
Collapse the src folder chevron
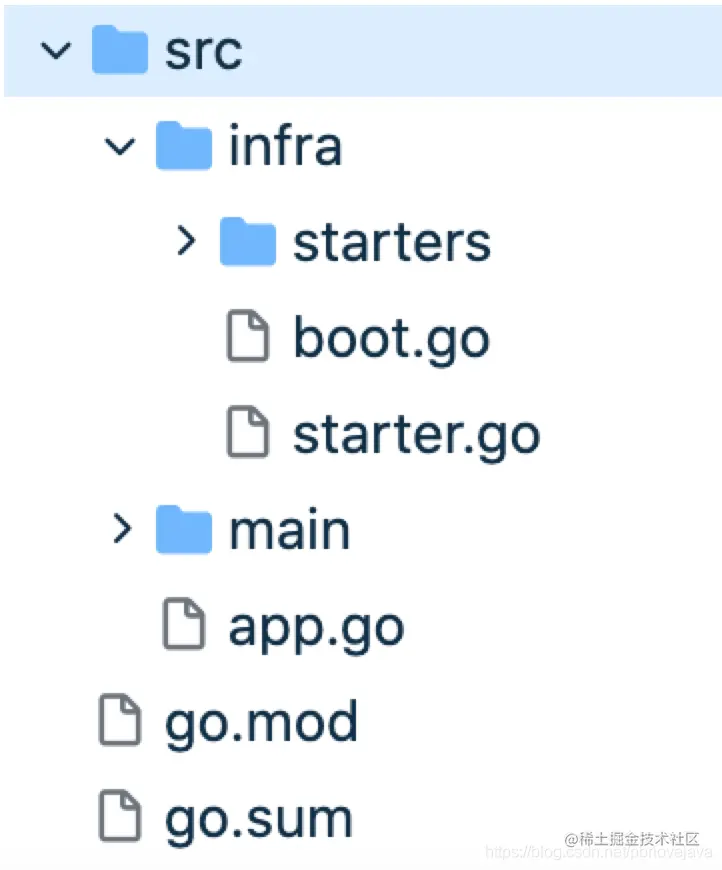click(x=56, y=50)
